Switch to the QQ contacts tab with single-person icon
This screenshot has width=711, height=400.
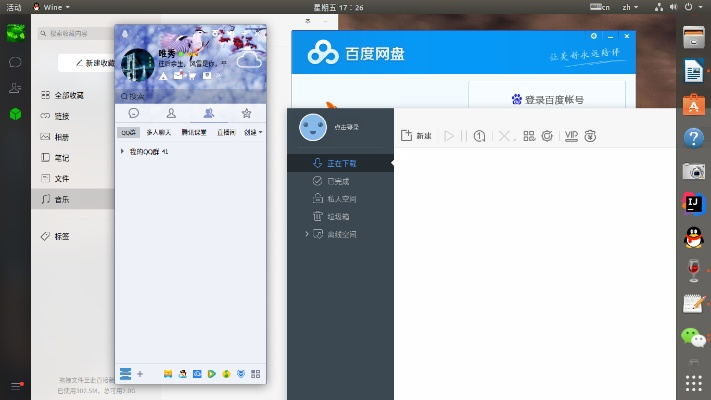[171, 113]
